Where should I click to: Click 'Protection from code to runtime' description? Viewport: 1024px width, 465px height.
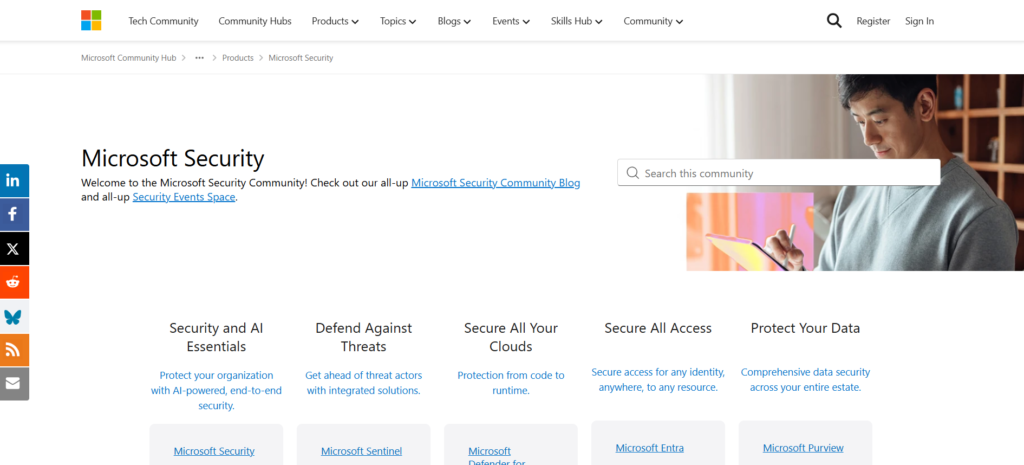511,383
